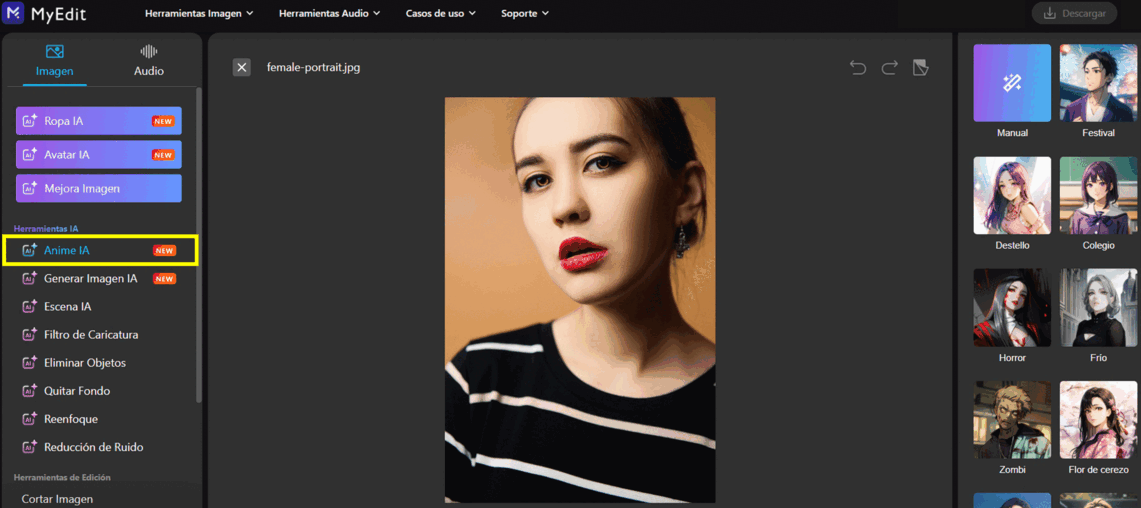Click the AI icon beside Filtro de Caricatura
This screenshot has height=508, width=1141.
point(30,335)
